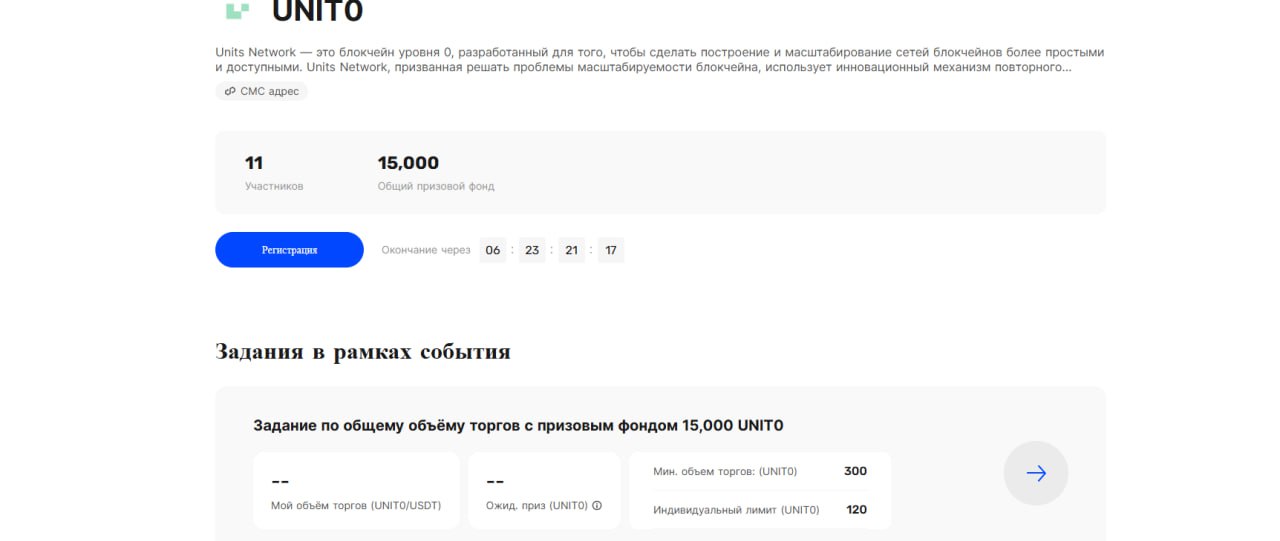Select the individual limit value 120
The width and height of the screenshot is (1280, 541).
(856, 509)
